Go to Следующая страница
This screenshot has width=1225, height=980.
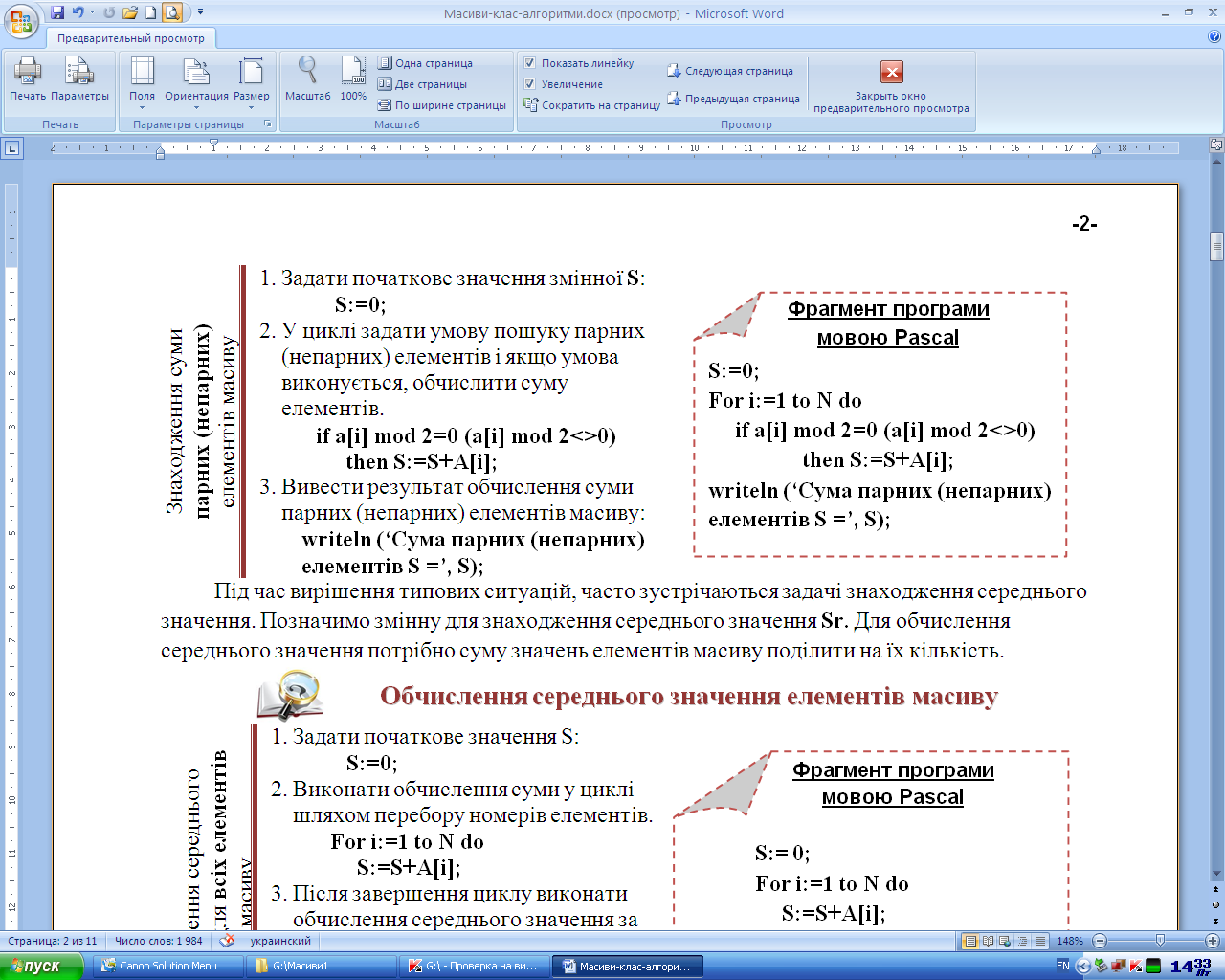pyautogui.click(x=730, y=71)
